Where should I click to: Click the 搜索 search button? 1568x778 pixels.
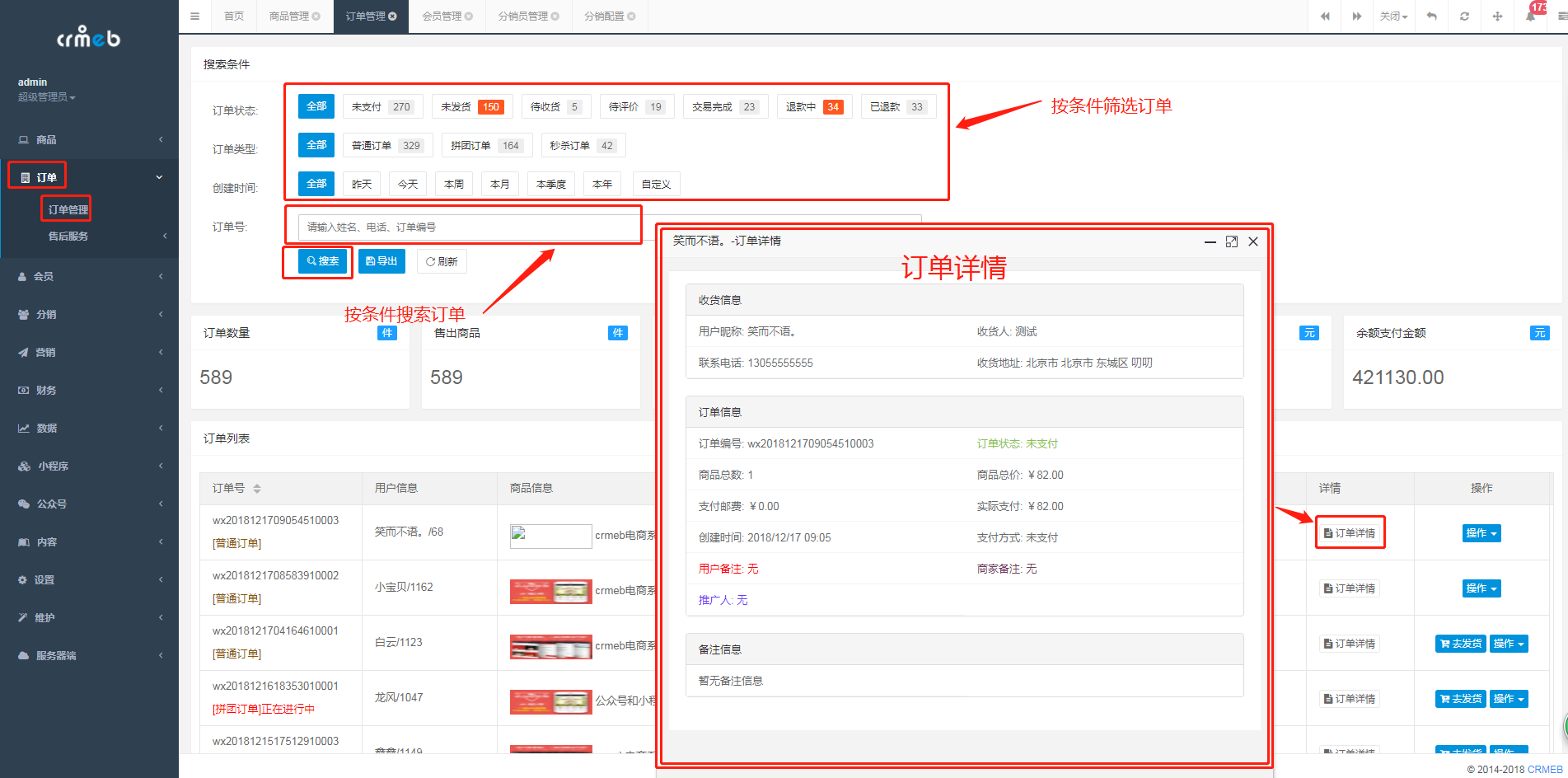(x=323, y=261)
